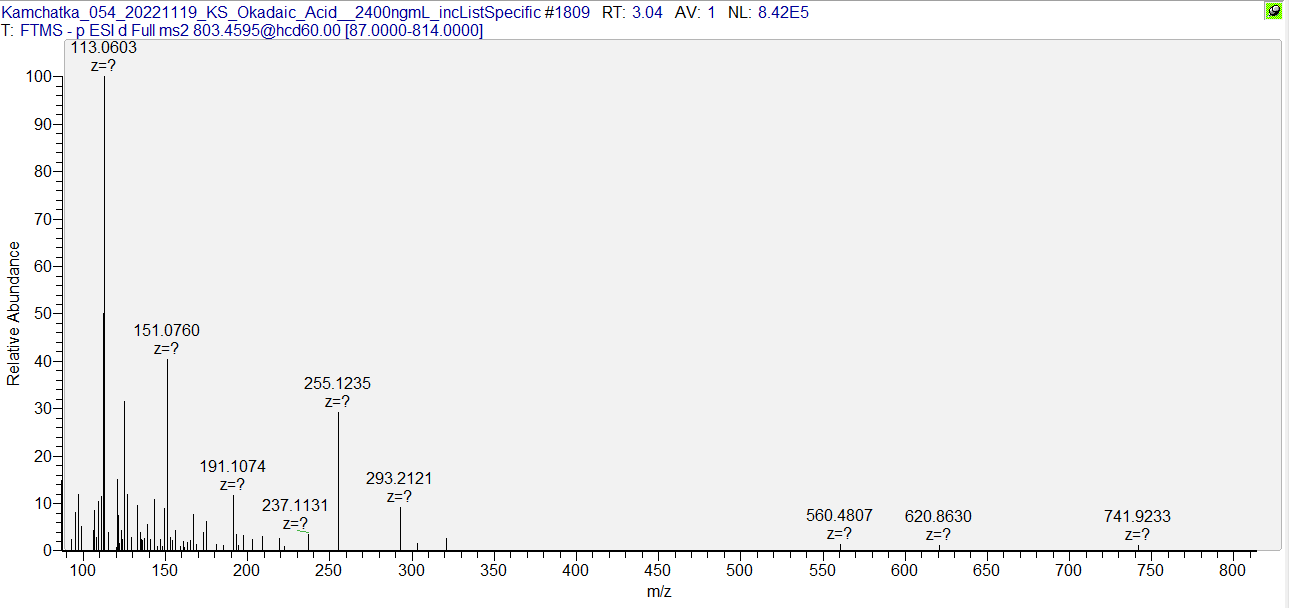This screenshot has width=1289, height=608.
Task: Click the m/z axis title
Action: pyautogui.click(x=659, y=591)
